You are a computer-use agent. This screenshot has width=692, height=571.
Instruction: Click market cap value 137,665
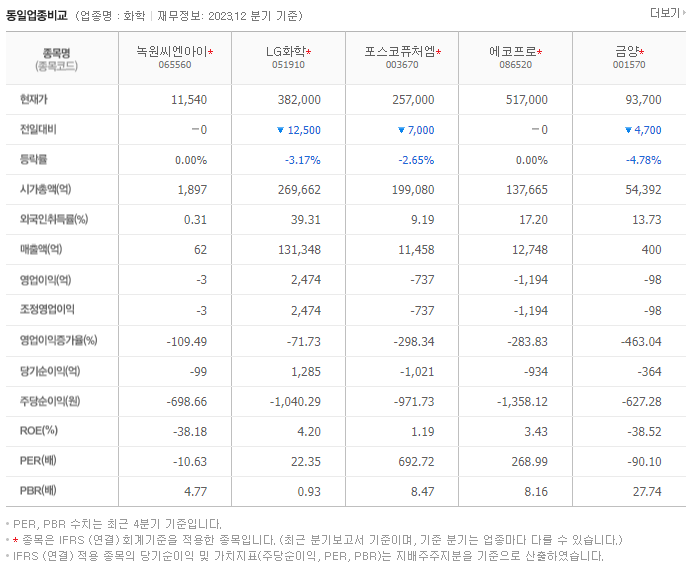pos(527,190)
